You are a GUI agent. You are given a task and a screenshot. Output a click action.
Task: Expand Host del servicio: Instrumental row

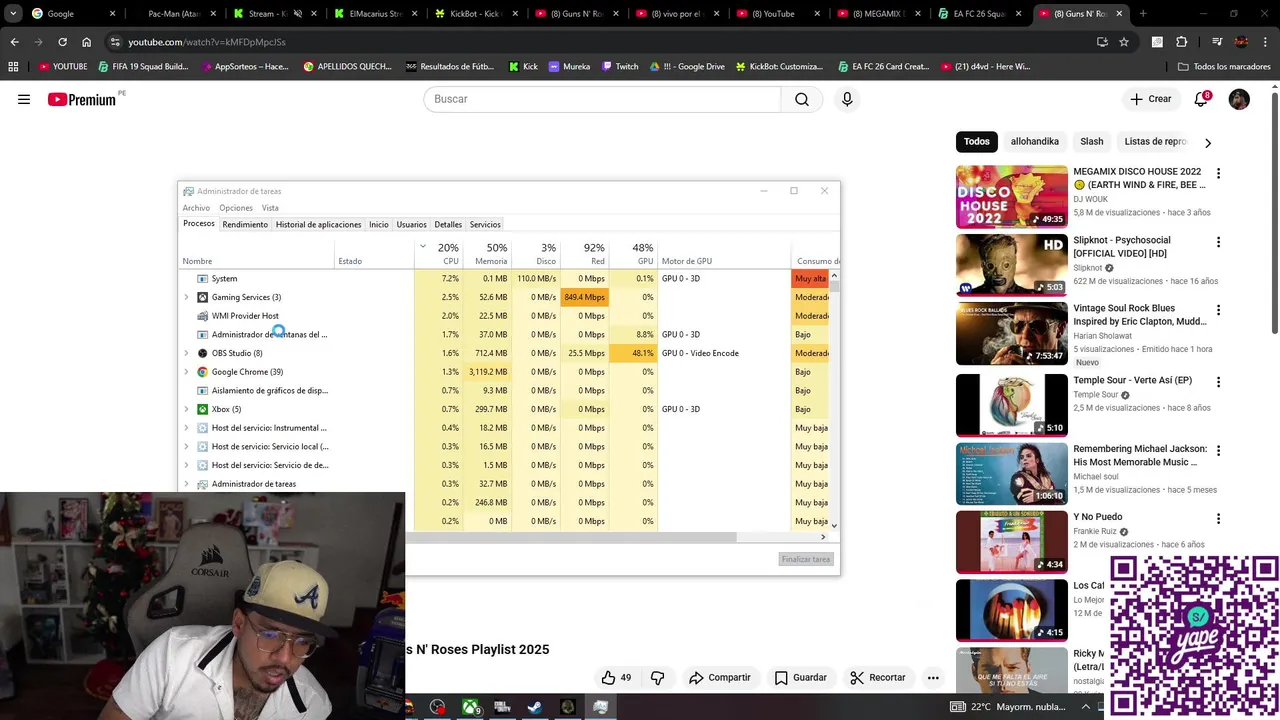pyautogui.click(x=186, y=428)
